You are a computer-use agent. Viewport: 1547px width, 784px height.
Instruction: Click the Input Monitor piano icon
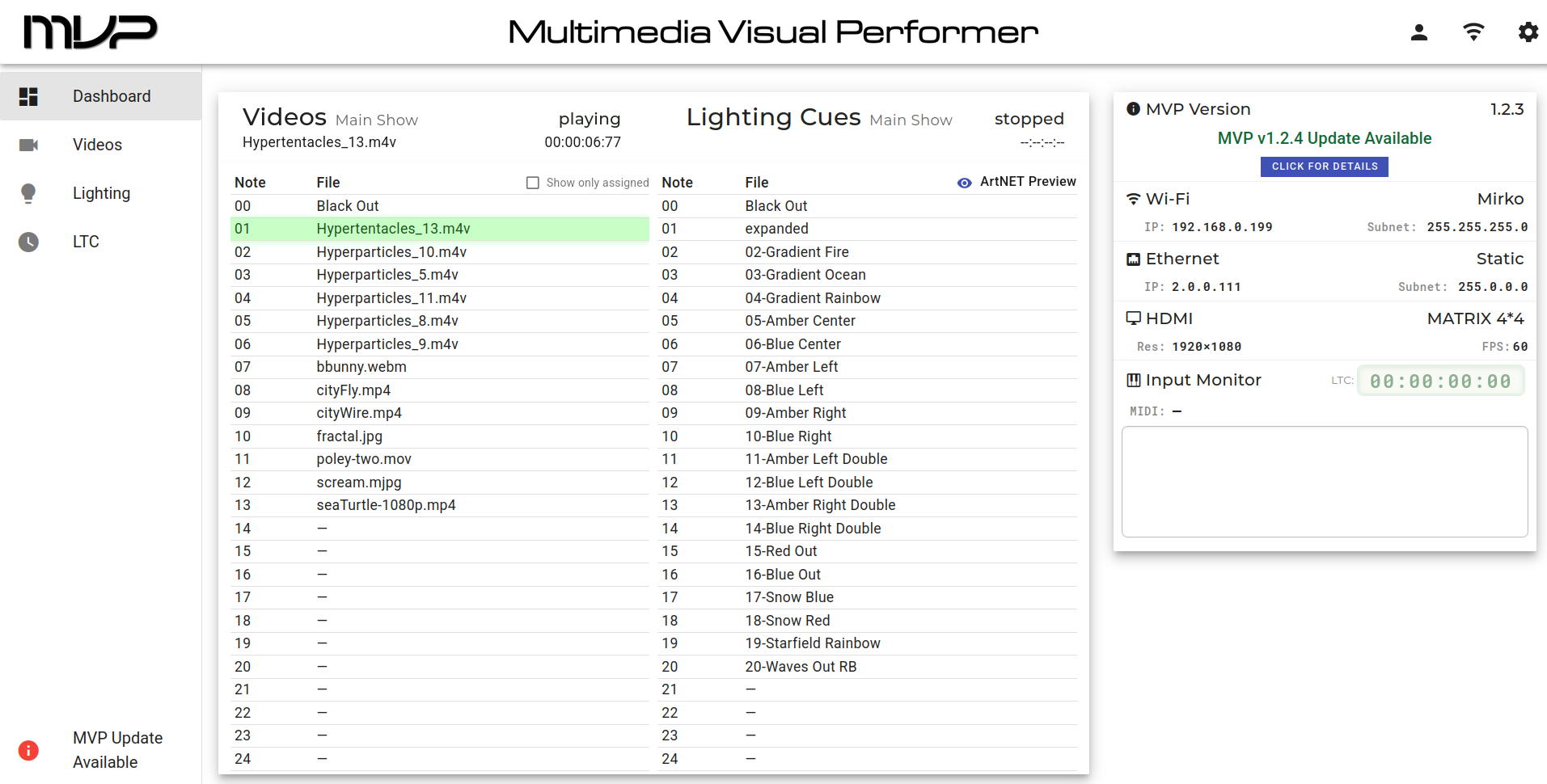pos(1133,380)
